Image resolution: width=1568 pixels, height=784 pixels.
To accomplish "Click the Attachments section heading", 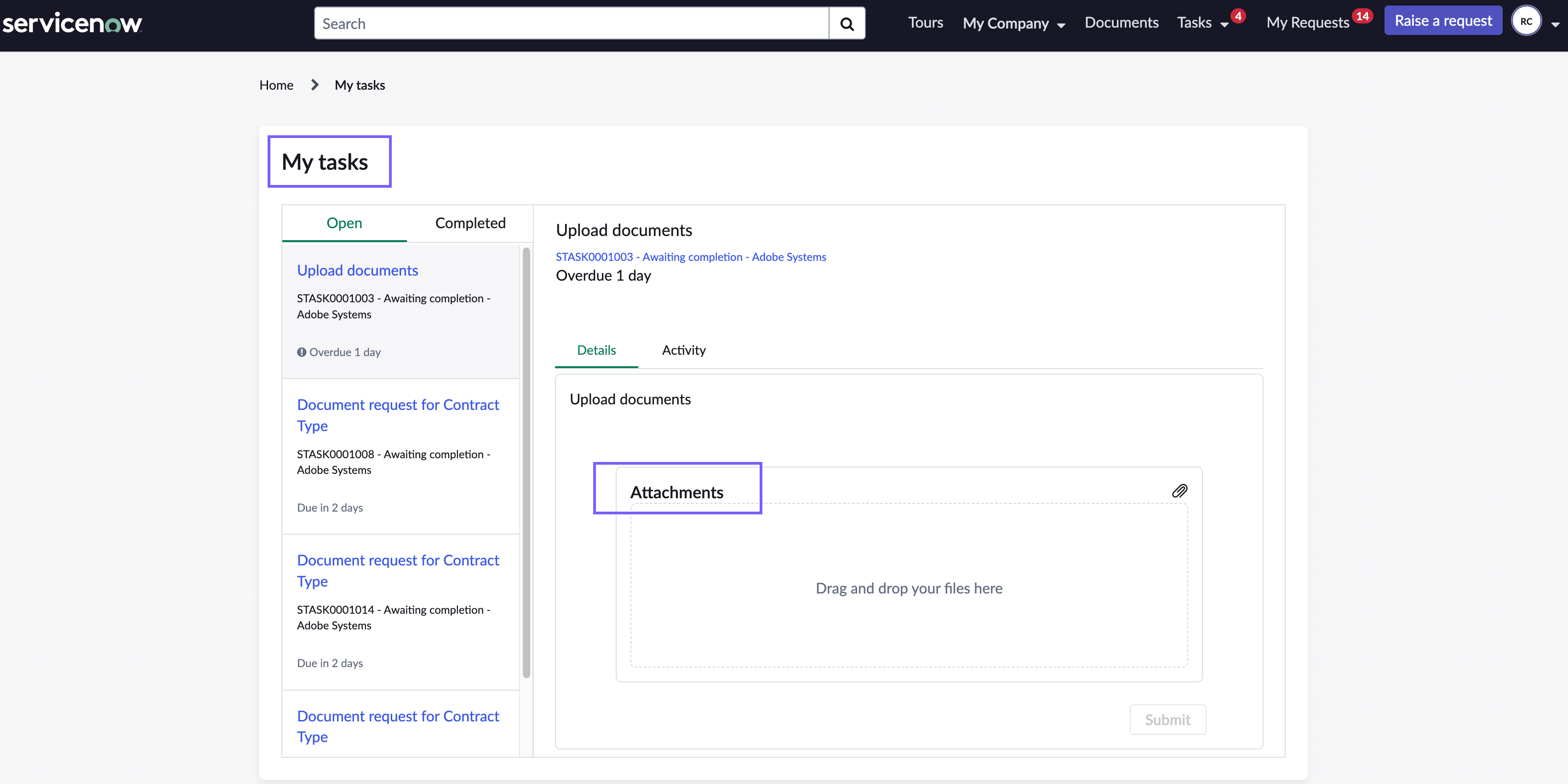I will click(676, 492).
